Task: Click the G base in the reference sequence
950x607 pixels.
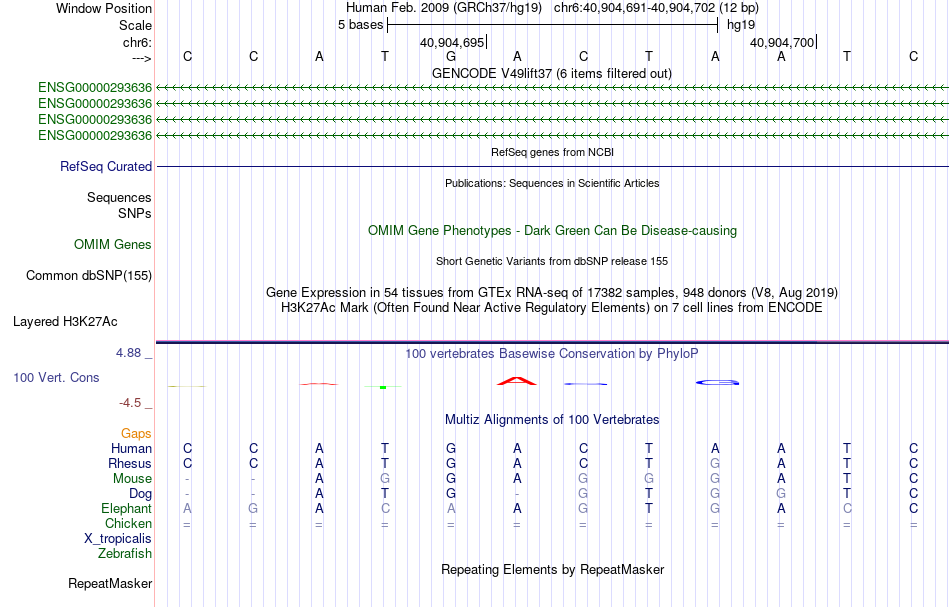Action: (x=451, y=56)
